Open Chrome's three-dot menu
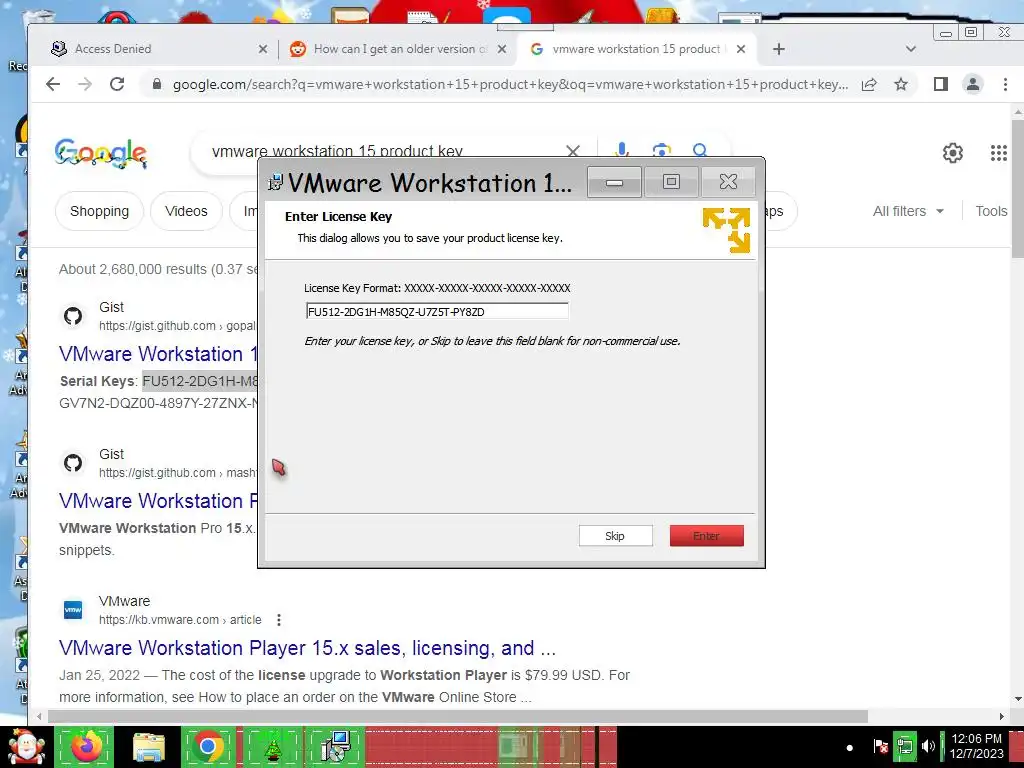Viewport: 1024px width, 768px height. pyautogui.click(x=1005, y=84)
